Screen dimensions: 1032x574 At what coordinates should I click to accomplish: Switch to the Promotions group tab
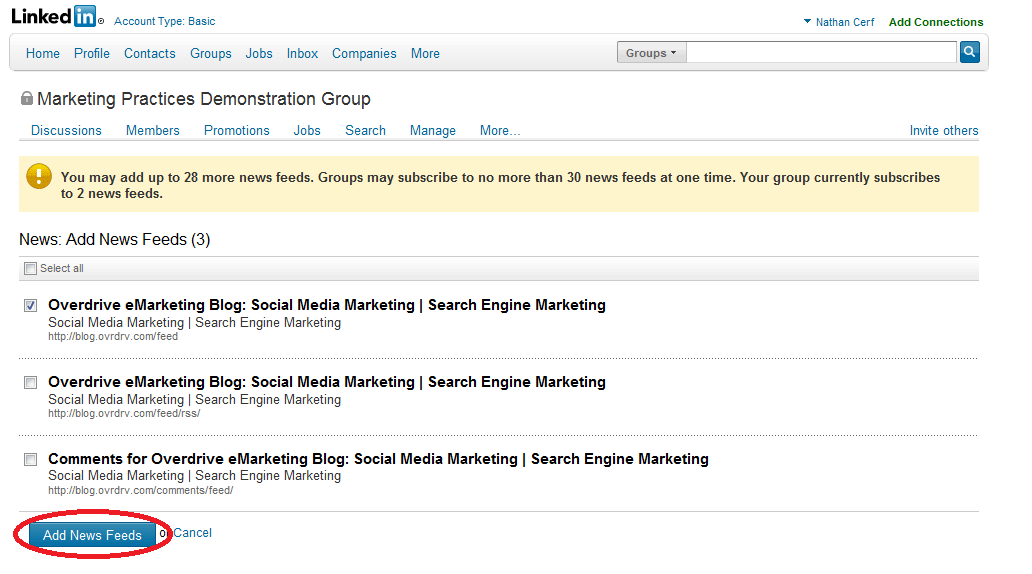[237, 130]
